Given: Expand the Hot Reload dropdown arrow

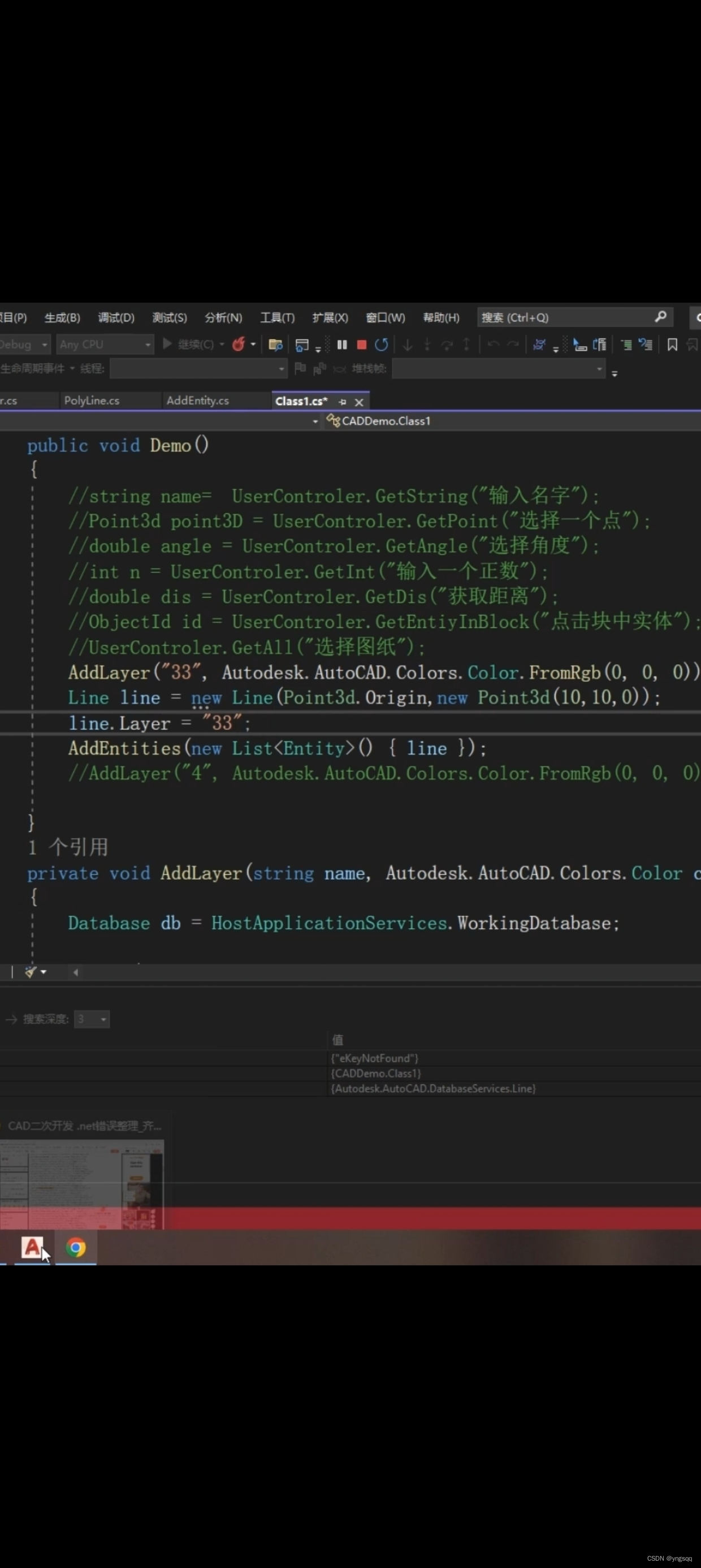Looking at the screenshot, I should pyautogui.click(x=253, y=344).
